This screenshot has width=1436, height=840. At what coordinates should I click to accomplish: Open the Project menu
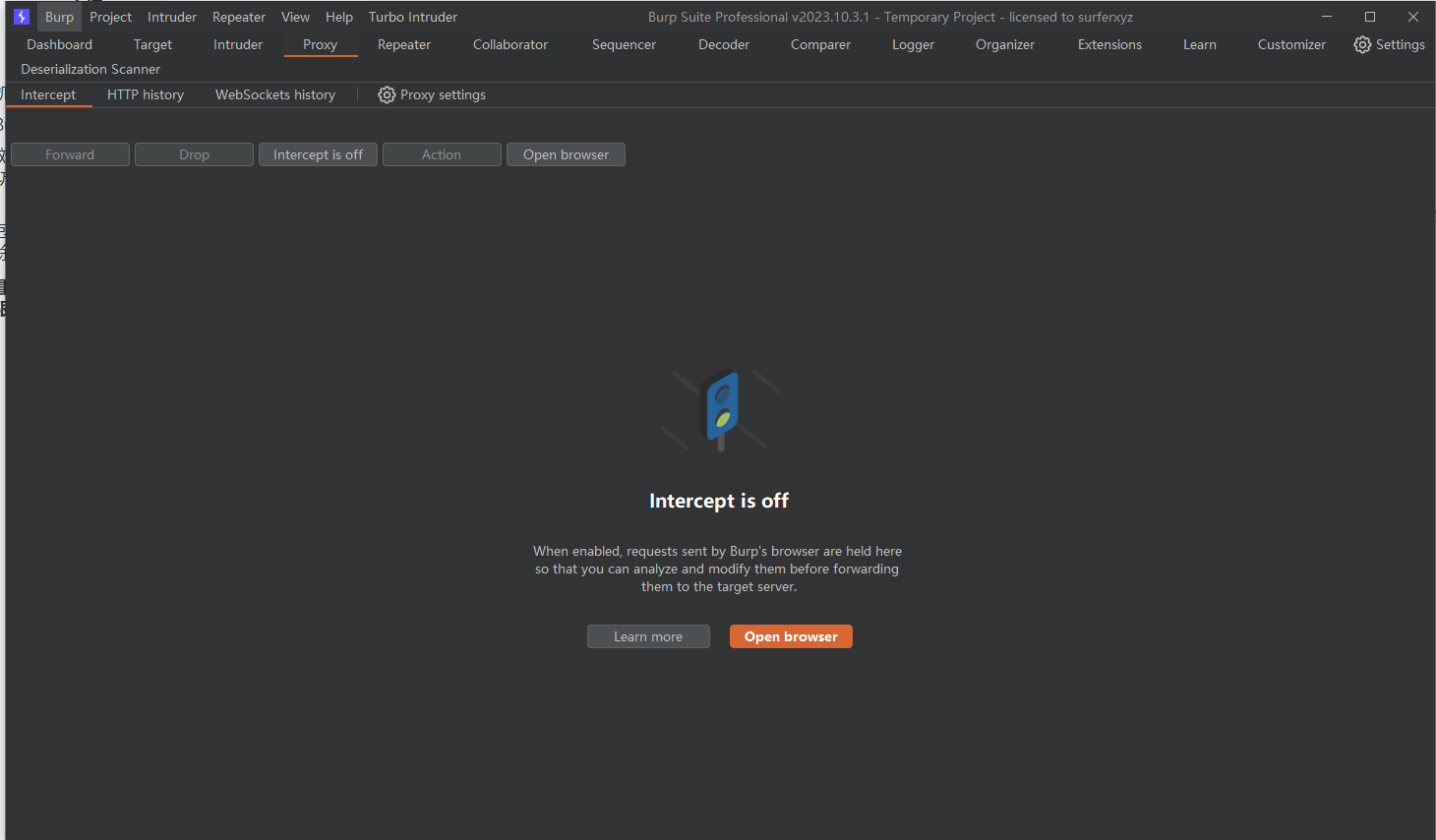pyautogui.click(x=110, y=17)
